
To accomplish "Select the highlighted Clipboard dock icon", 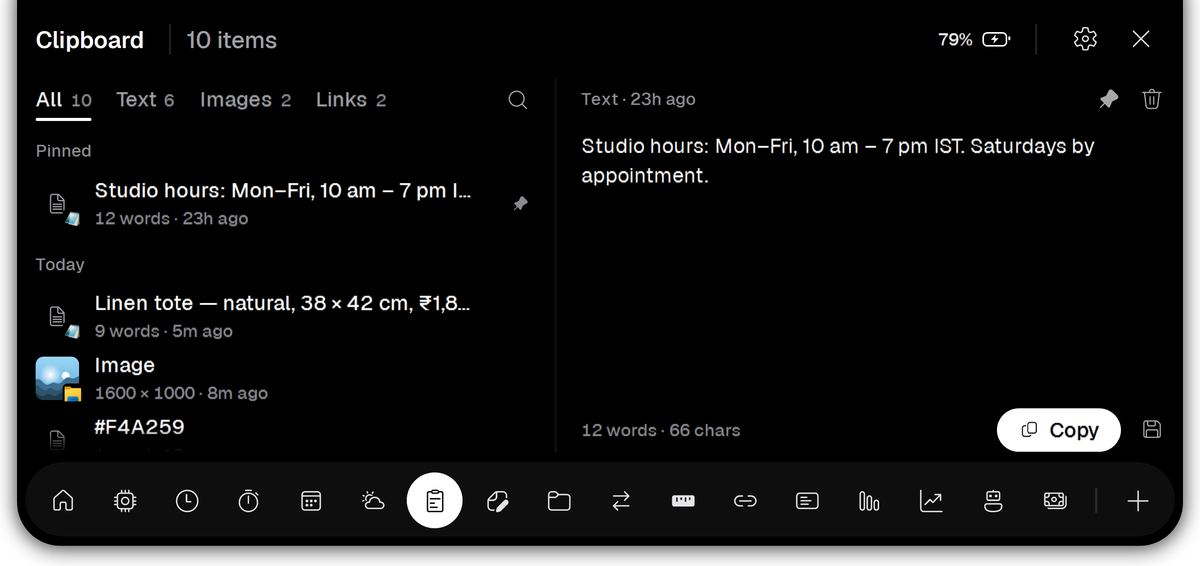I will [435, 501].
